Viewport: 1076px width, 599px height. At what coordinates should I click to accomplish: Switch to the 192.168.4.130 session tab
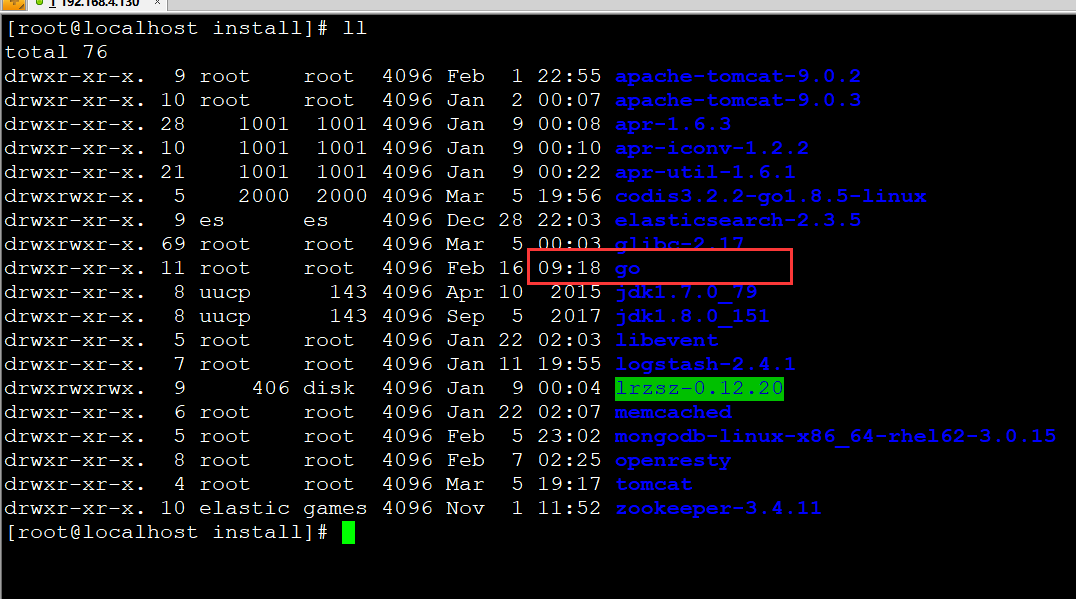97,3
